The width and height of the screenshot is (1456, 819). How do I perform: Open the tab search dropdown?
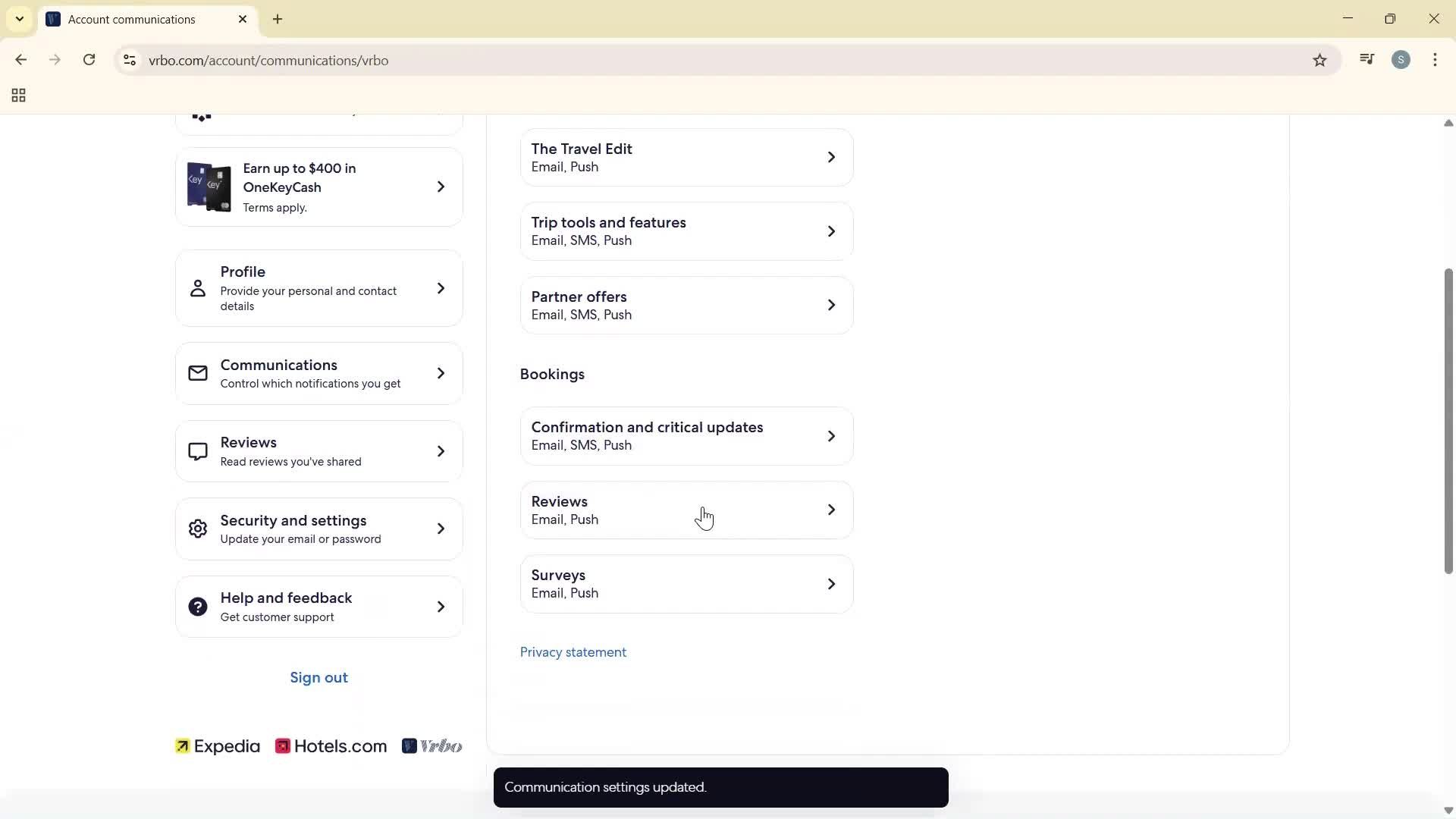[x=19, y=19]
